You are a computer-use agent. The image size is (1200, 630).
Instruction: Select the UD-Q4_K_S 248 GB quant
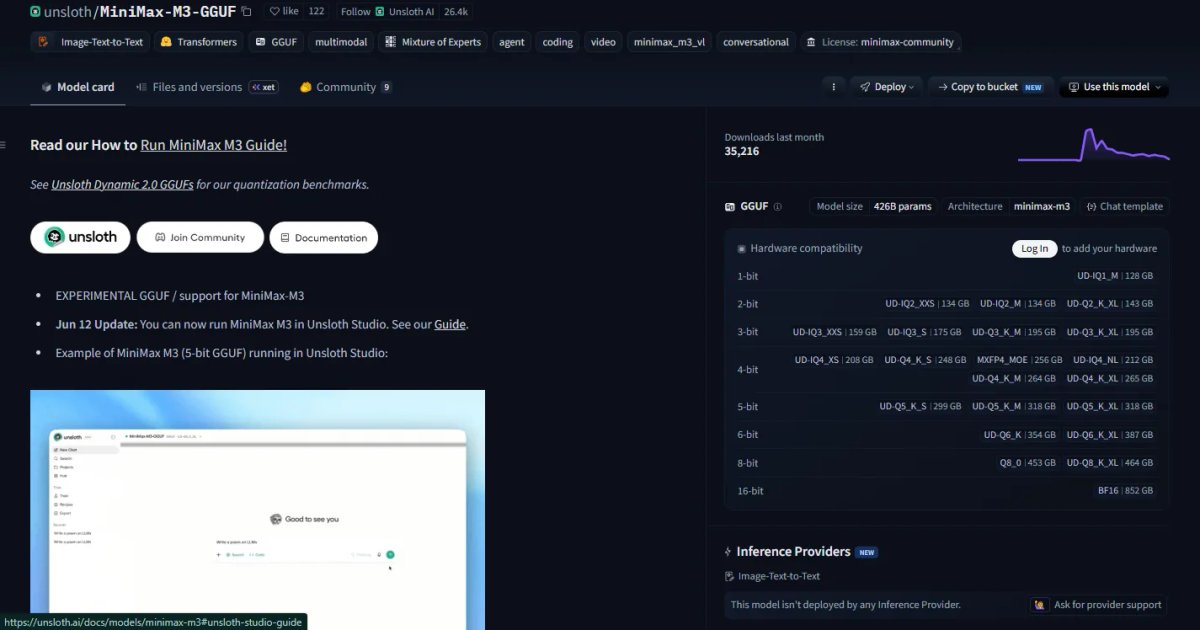(x=925, y=359)
